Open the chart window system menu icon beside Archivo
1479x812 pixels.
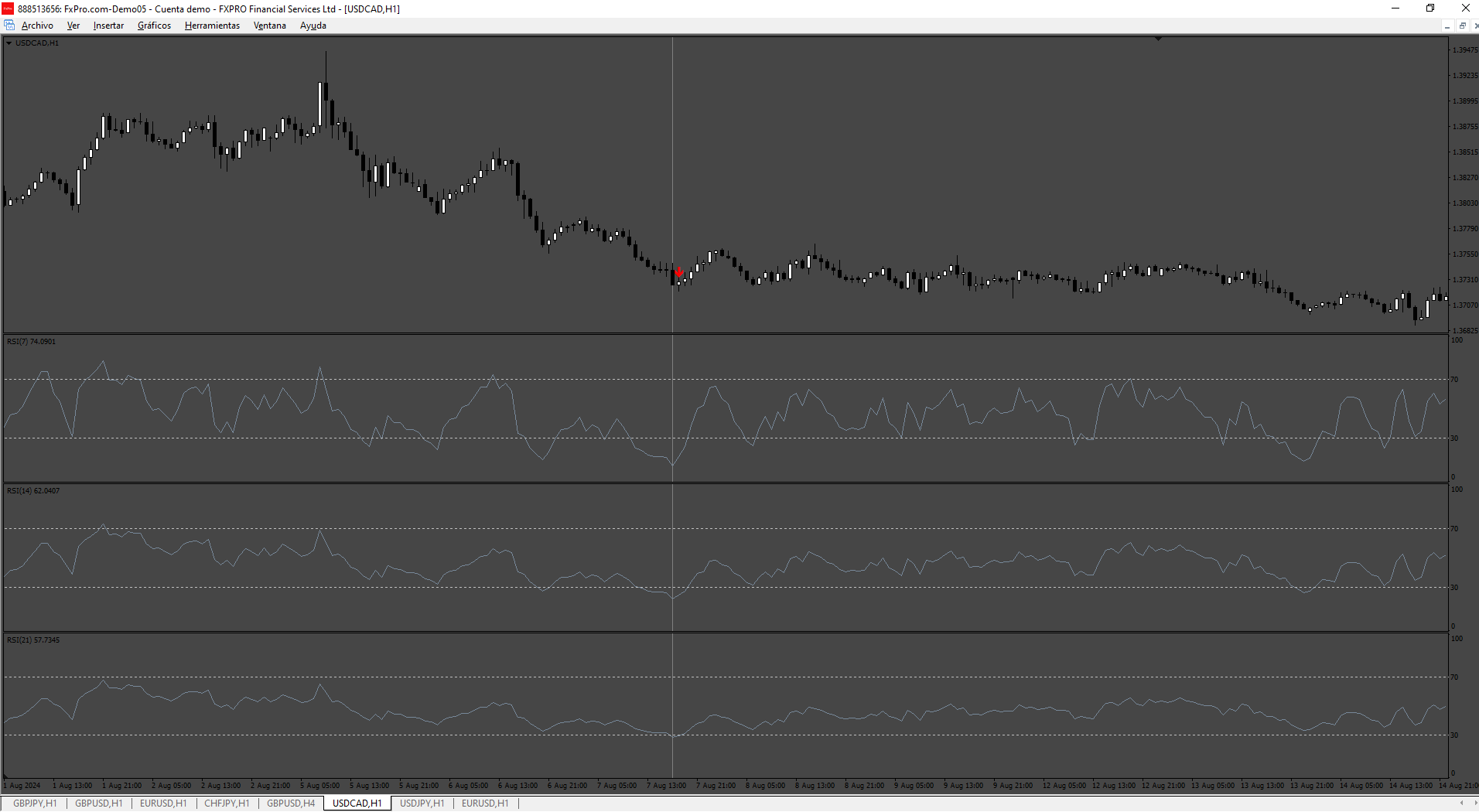pyautogui.click(x=9, y=26)
